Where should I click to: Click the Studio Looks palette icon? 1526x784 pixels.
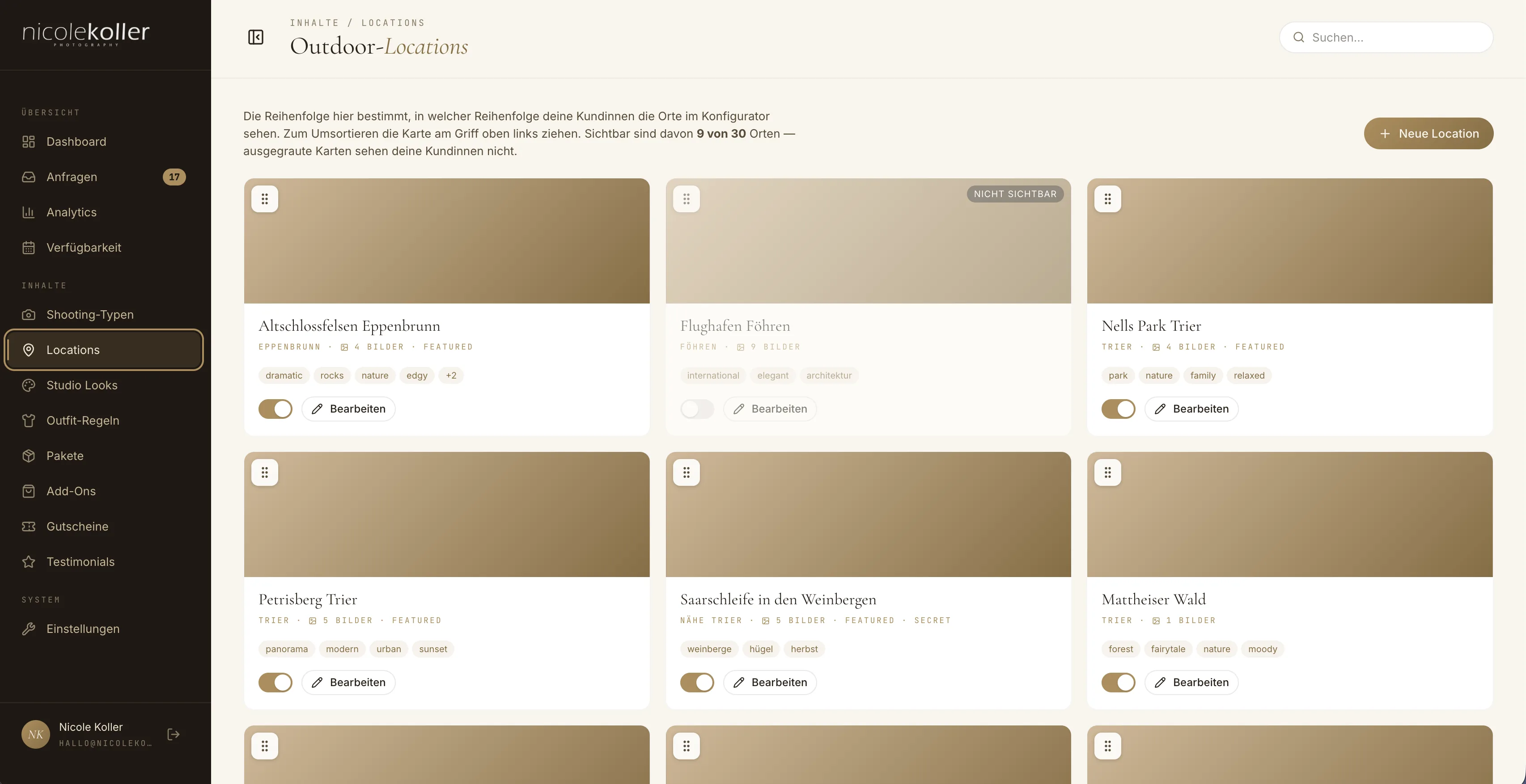(29, 385)
